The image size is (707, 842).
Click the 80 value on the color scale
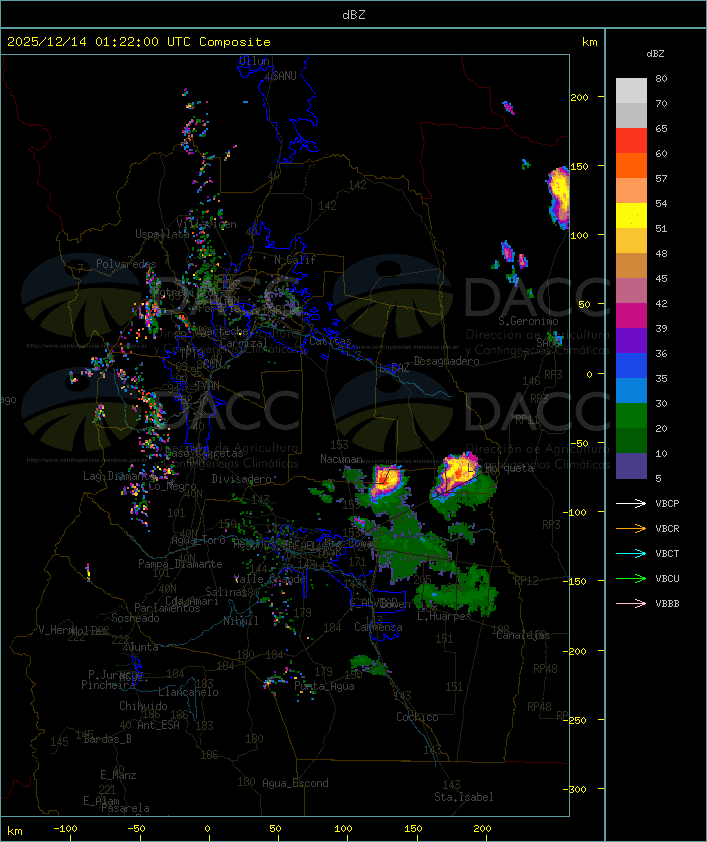pyautogui.click(x=661, y=78)
